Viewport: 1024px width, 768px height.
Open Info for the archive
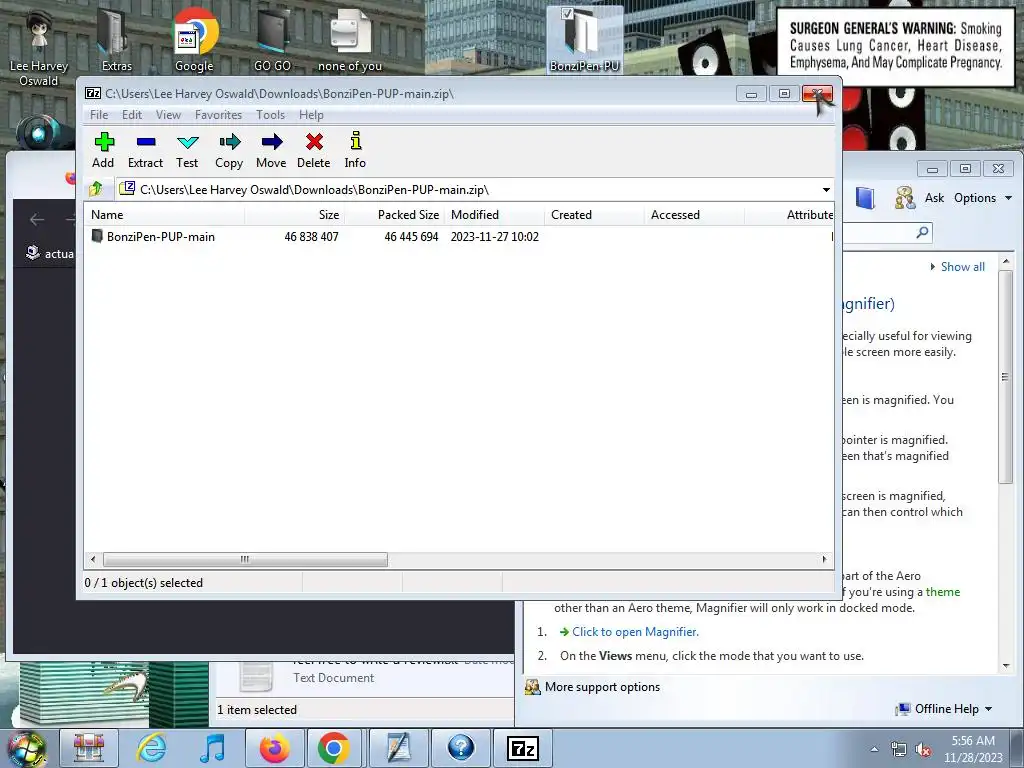[355, 150]
